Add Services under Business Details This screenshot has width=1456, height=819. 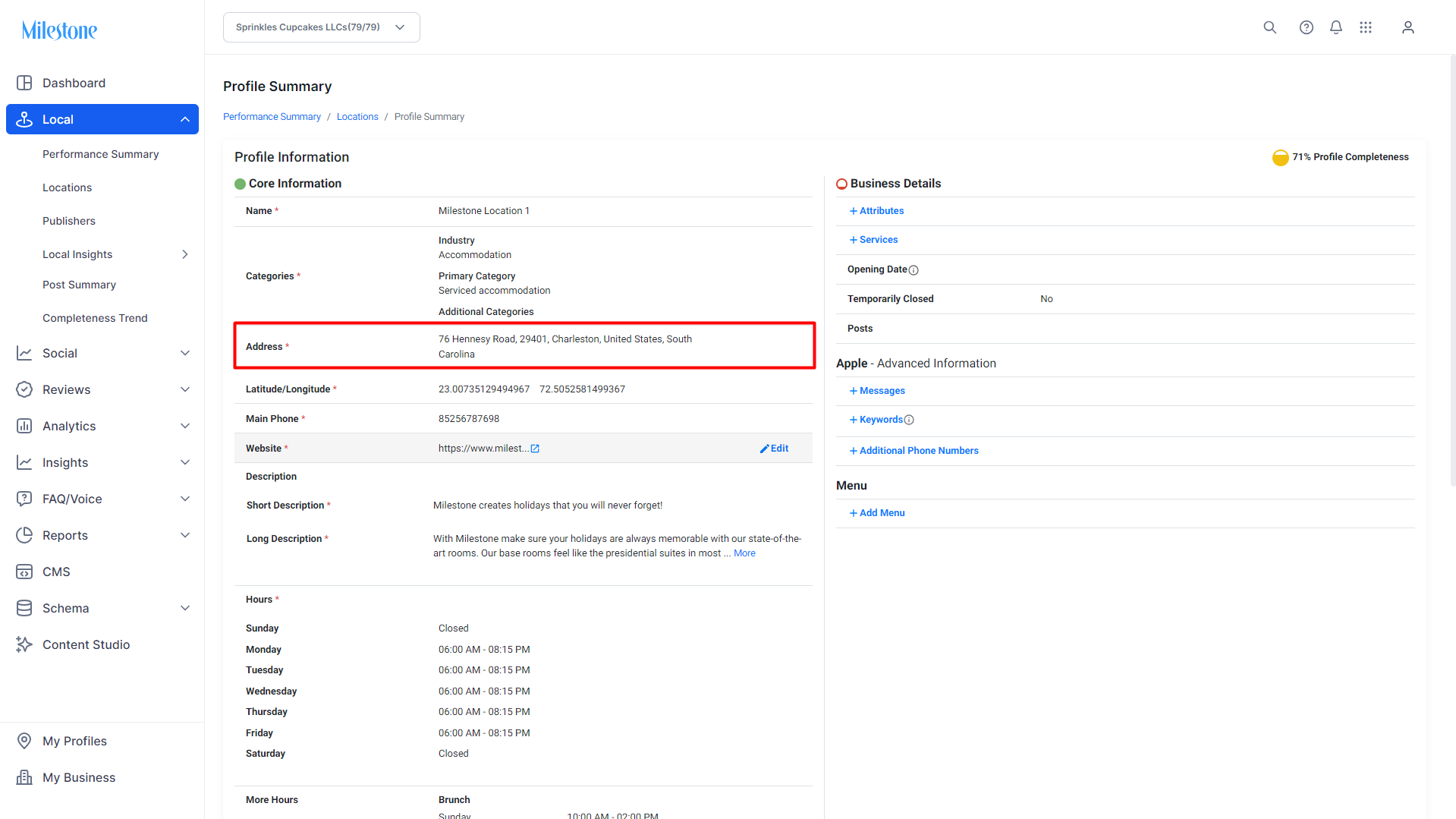tap(874, 240)
